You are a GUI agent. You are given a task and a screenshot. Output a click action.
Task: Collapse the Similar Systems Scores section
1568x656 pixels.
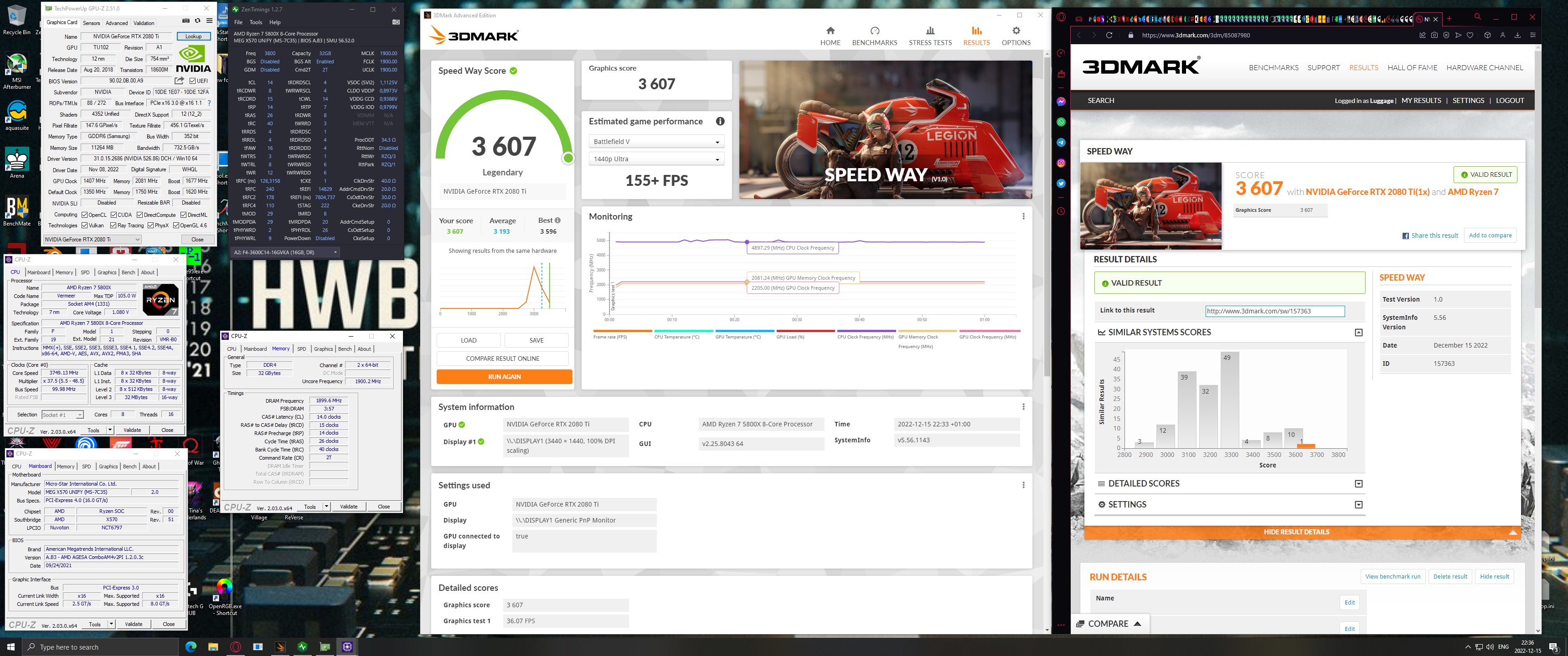tap(1358, 332)
